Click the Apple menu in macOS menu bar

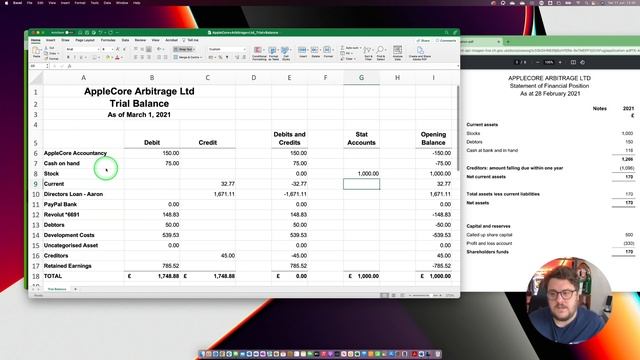(6, 3)
